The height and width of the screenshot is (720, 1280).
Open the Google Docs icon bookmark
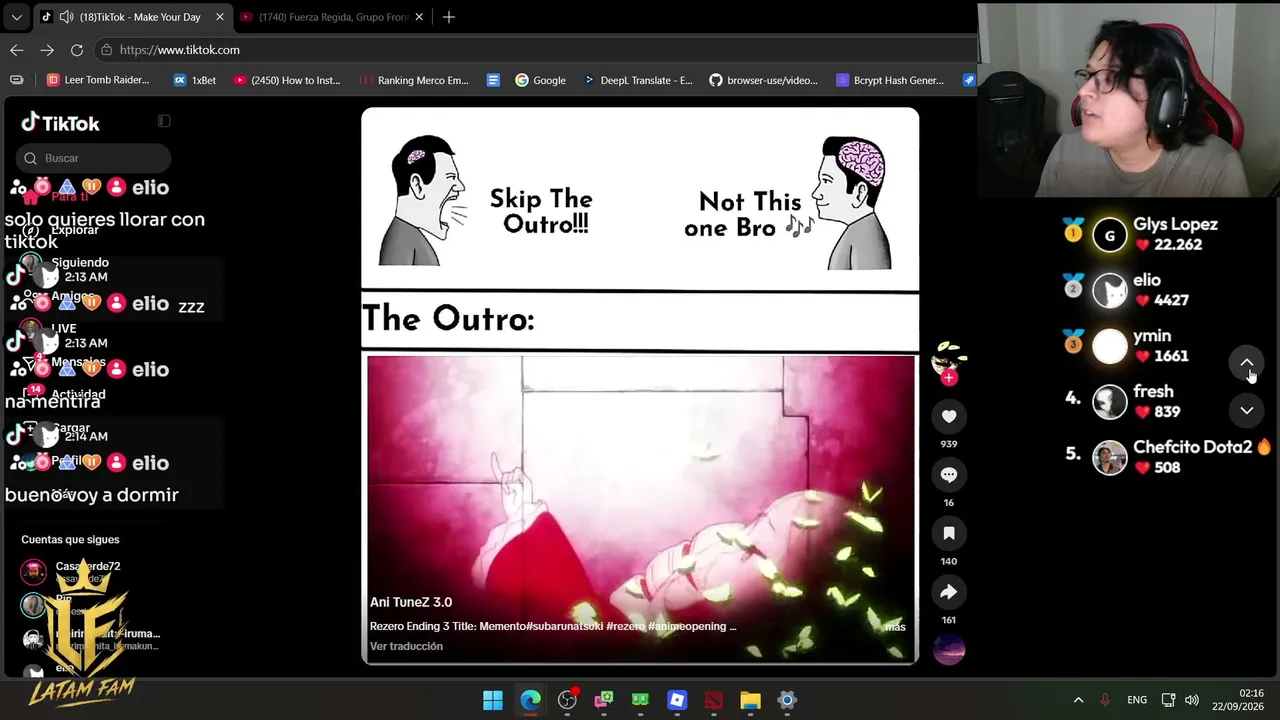click(x=493, y=80)
